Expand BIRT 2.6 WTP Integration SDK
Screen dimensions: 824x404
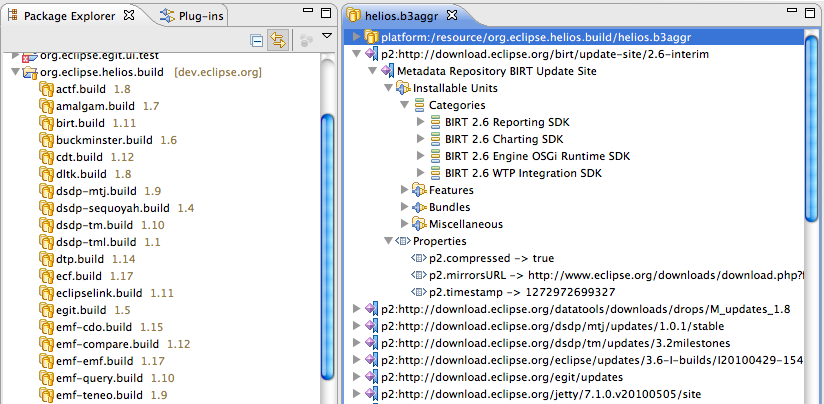coord(420,173)
